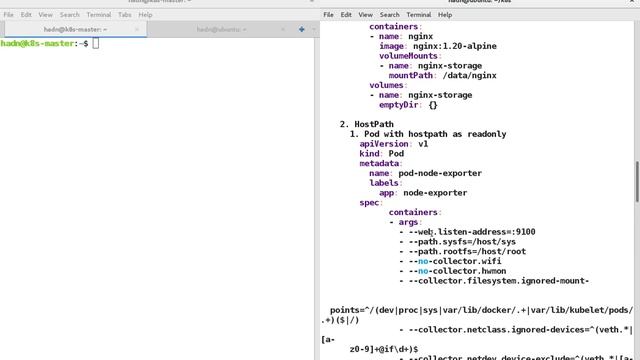640x360 pixels.
Task: Switch to the hadn@k8s-master tab
Action: 76,29
